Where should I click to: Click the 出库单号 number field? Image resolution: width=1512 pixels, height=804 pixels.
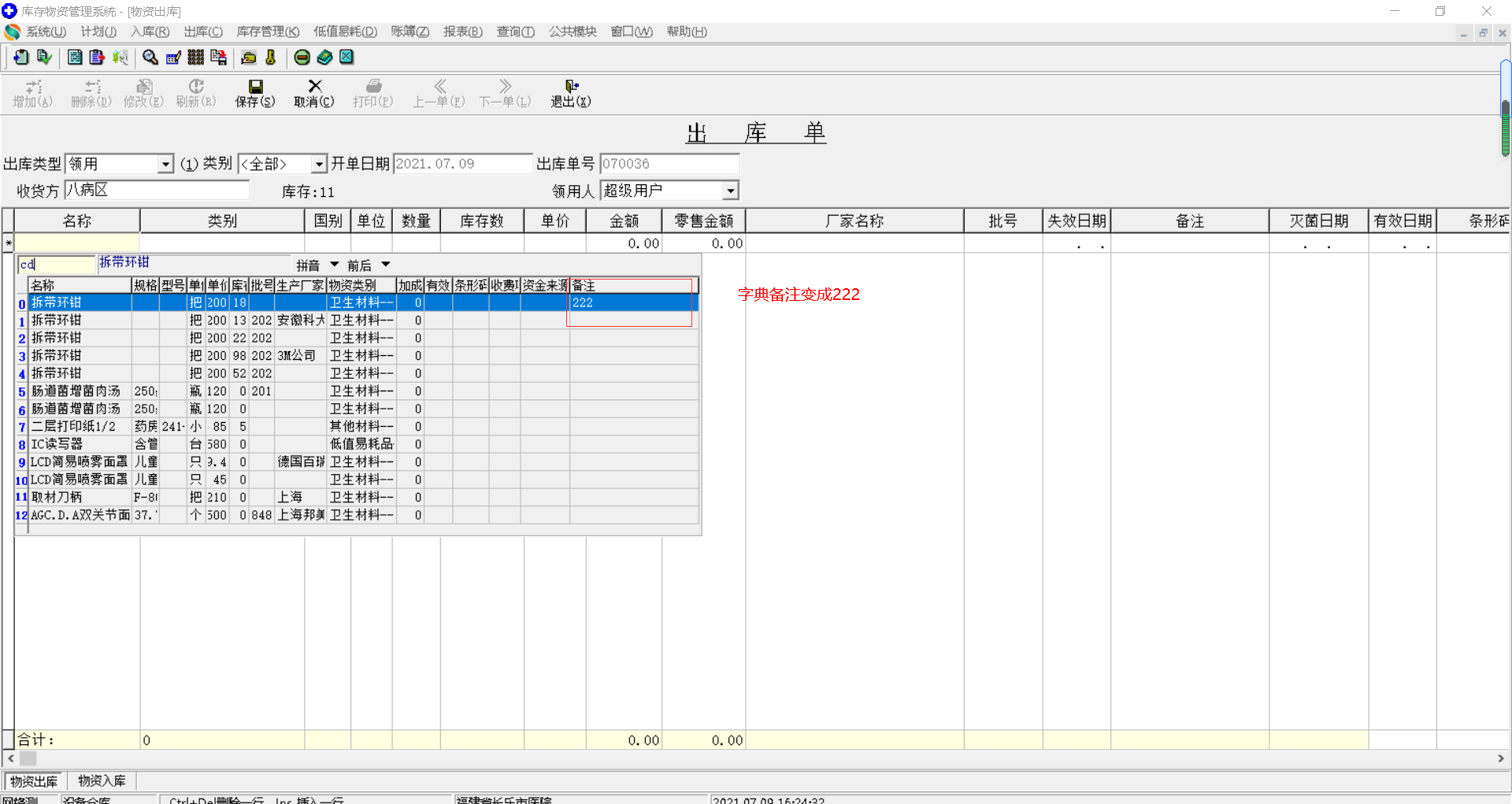coord(669,164)
